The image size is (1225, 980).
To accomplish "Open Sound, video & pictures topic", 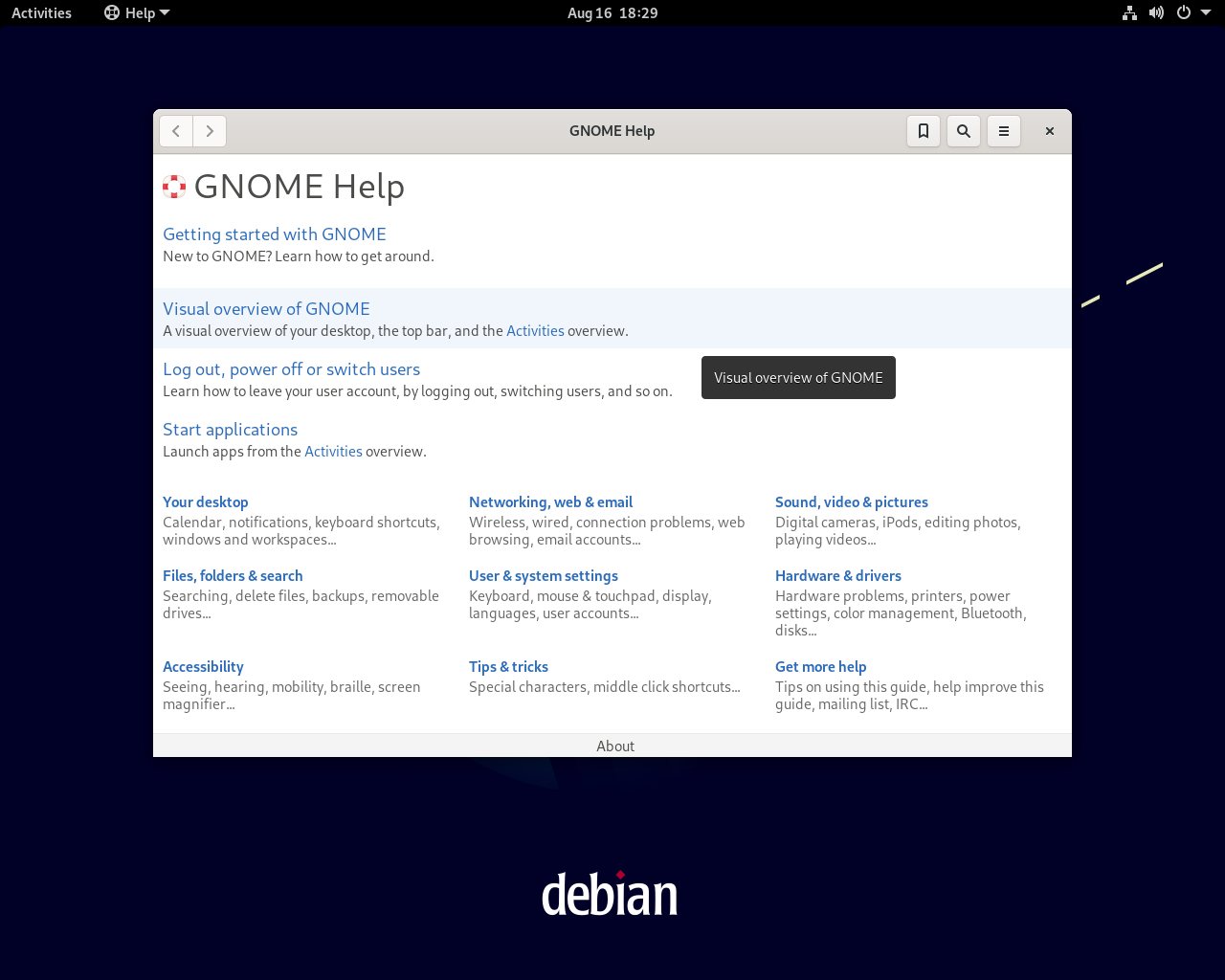I will point(852,502).
